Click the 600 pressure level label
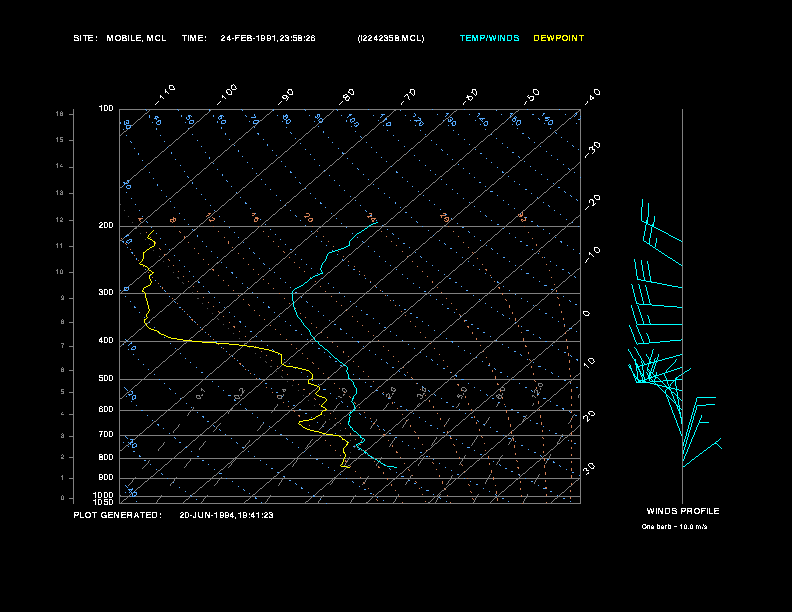The height and width of the screenshot is (612, 792). (106, 410)
